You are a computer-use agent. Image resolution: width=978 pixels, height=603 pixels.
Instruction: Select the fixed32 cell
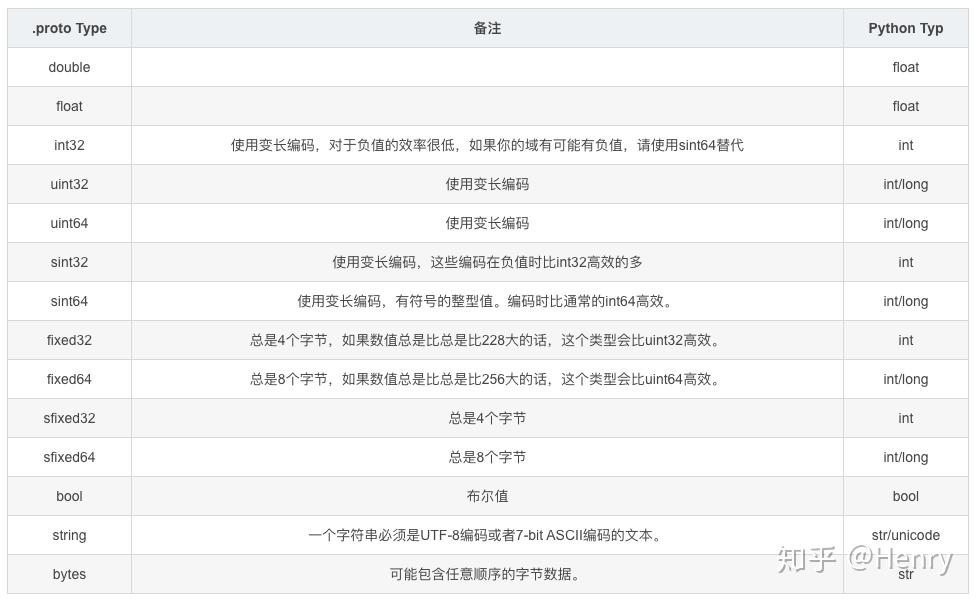(x=68, y=340)
